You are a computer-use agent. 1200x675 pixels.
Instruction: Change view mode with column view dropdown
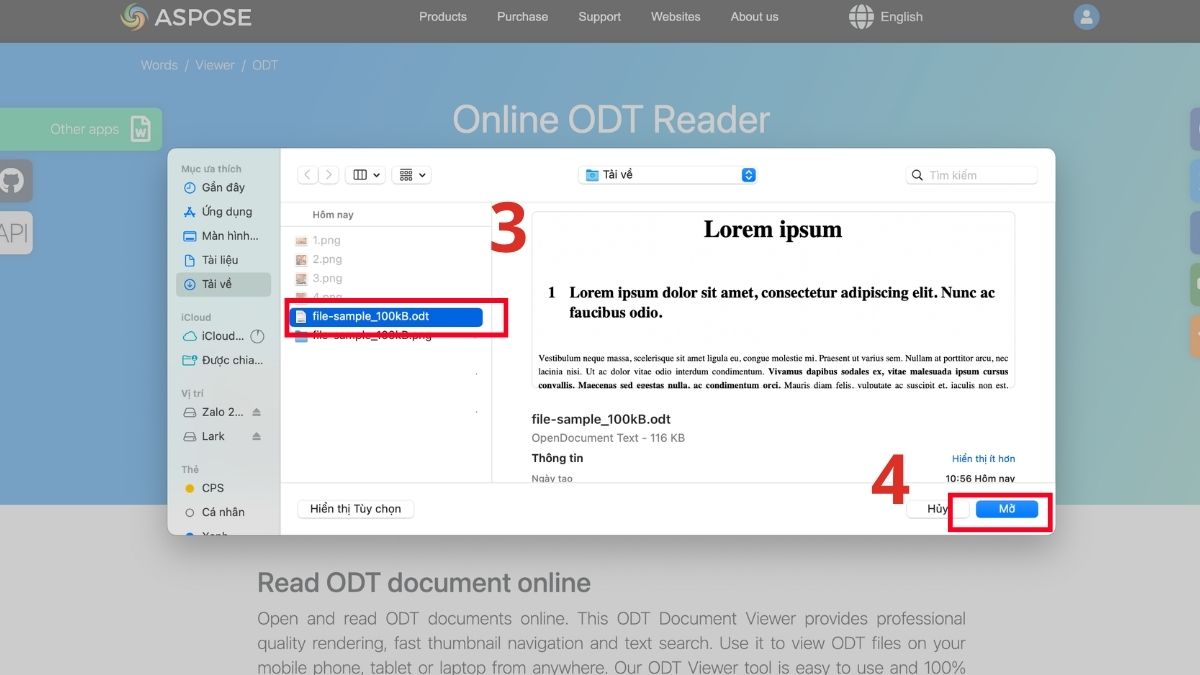tap(365, 175)
